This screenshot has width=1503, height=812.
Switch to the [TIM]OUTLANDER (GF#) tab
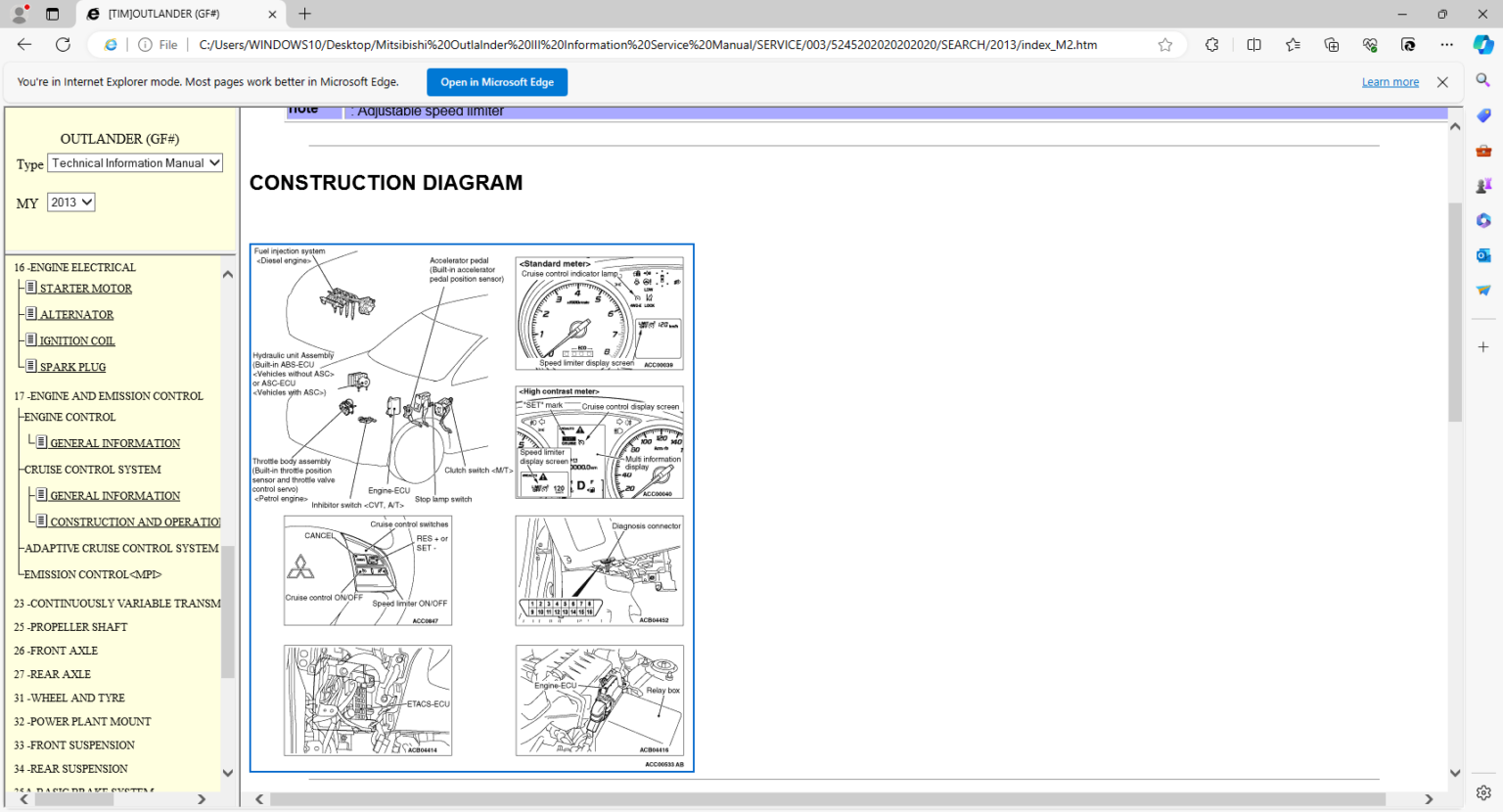(163, 14)
